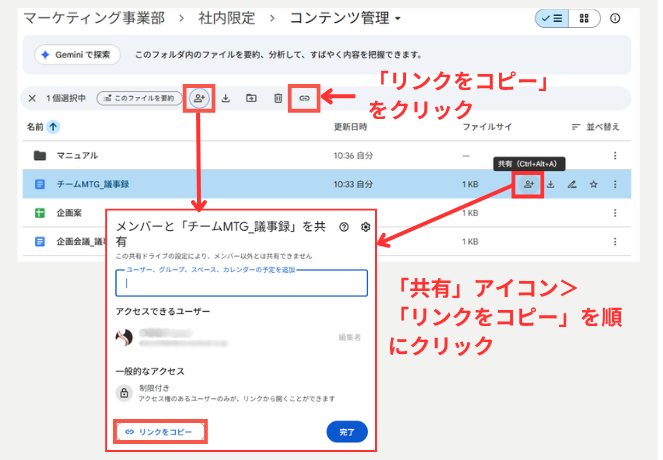
Task: Open share dialog settings gear
Action: [365, 227]
